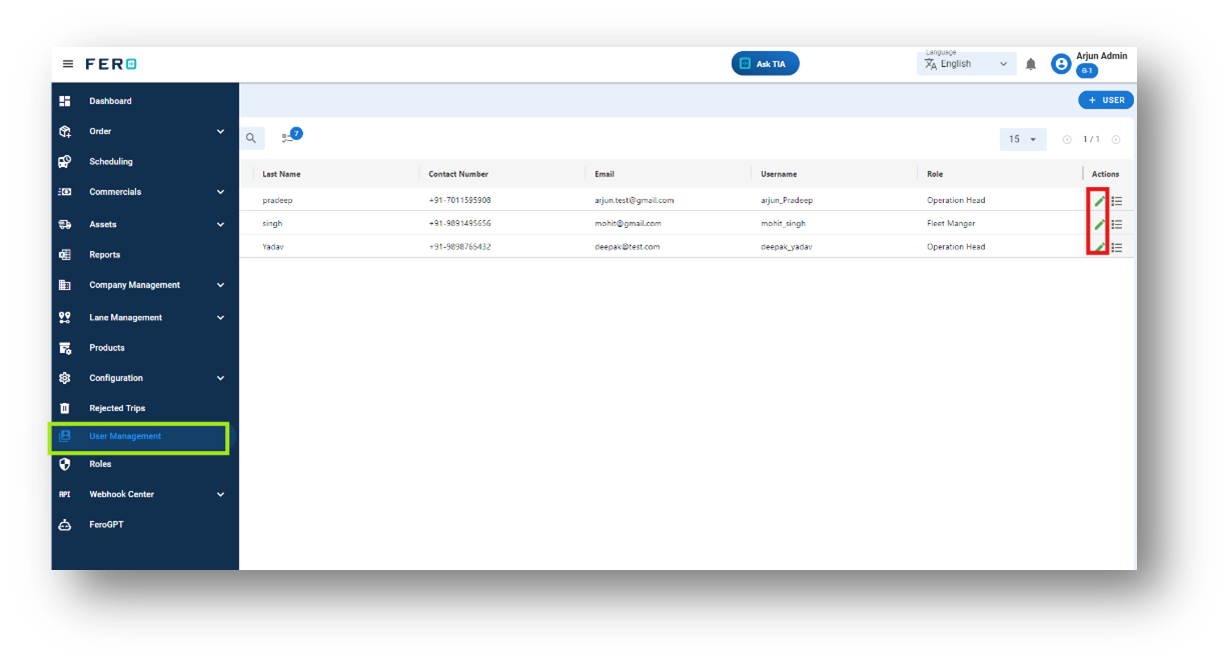Click the Last Name column header
The height and width of the screenshot is (665, 1232).
[281, 174]
